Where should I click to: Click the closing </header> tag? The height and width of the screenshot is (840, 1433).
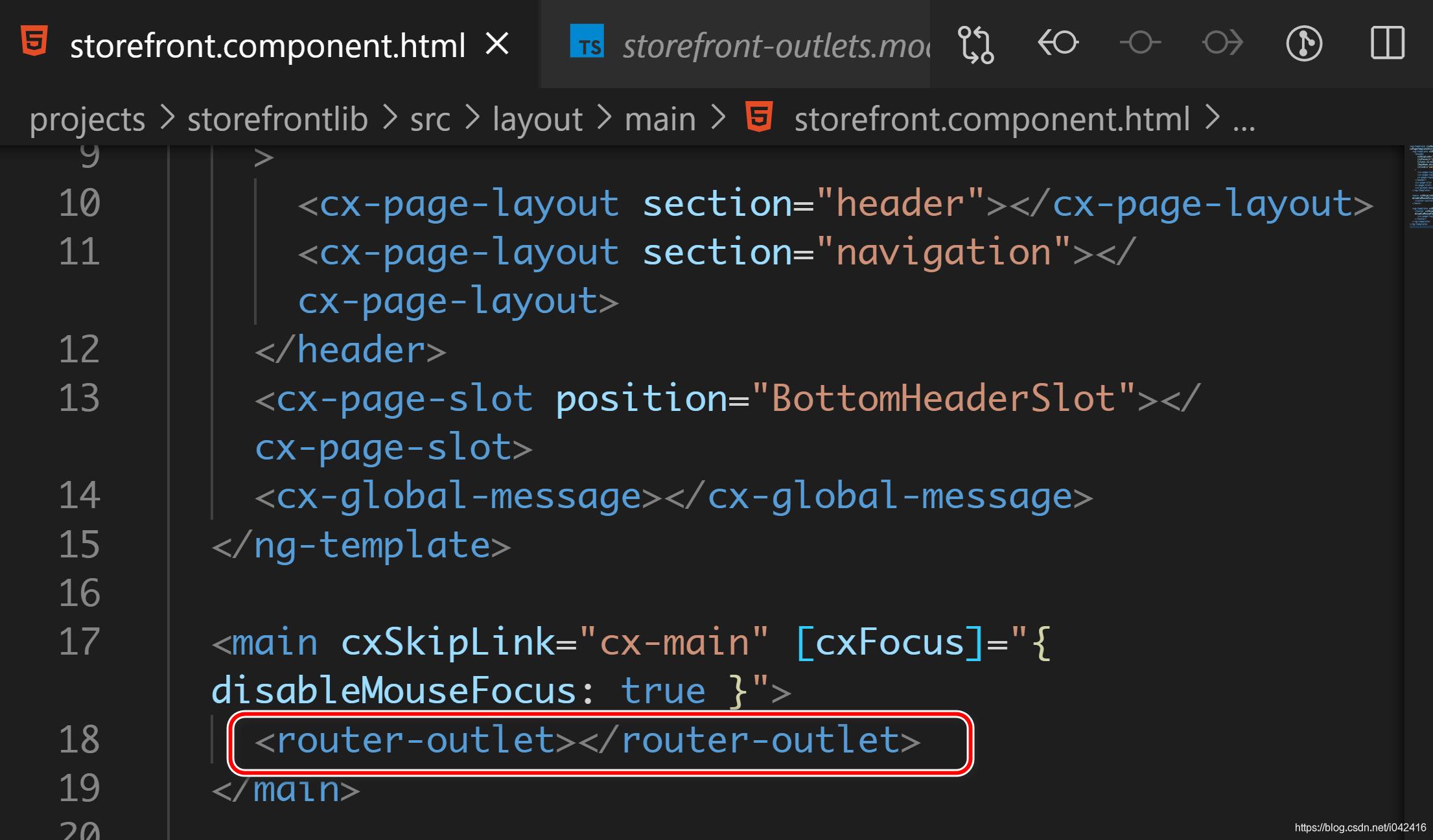[x=351, y=351]
